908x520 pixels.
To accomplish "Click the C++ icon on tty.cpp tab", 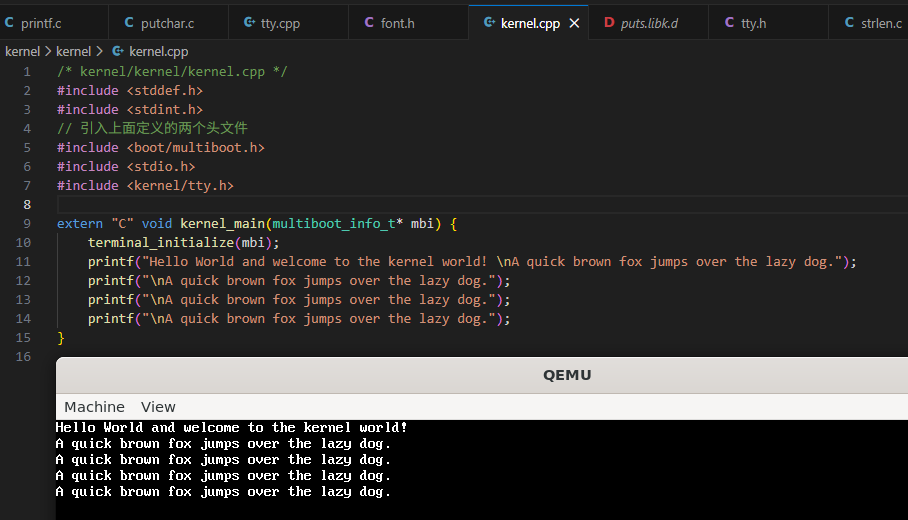I will coord(249,22).
